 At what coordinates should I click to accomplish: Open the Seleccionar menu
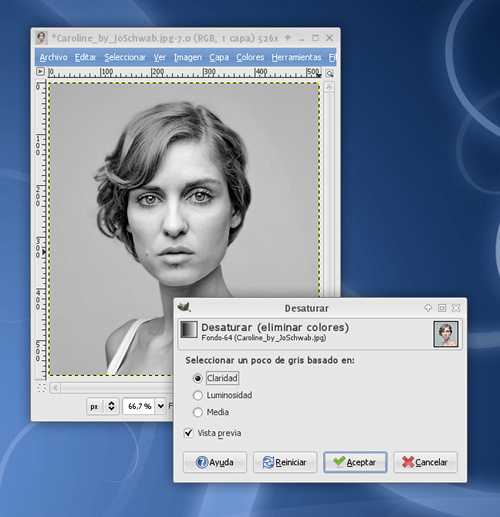(x=125, y=57)
